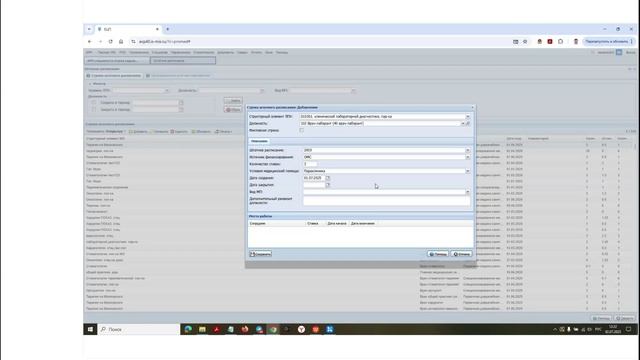The height and width of the screenshot is (360, 640).
Task: Open the taskbar notification center icon
Action: (x=629, y=329)
